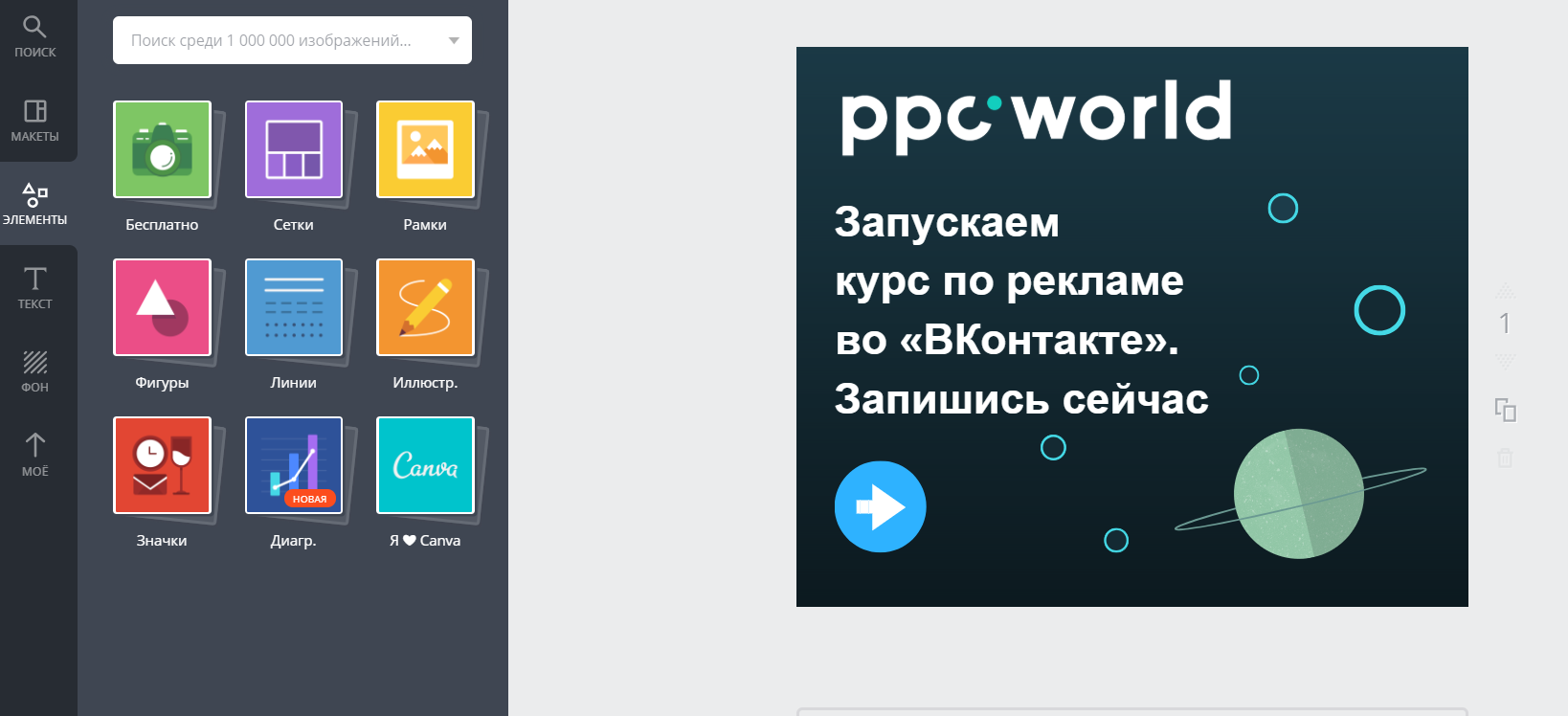Image resolution: width=1568 pixels, height=716 pixels.
Task: Open the Сетки grids category
Action: tap(294, 150)
